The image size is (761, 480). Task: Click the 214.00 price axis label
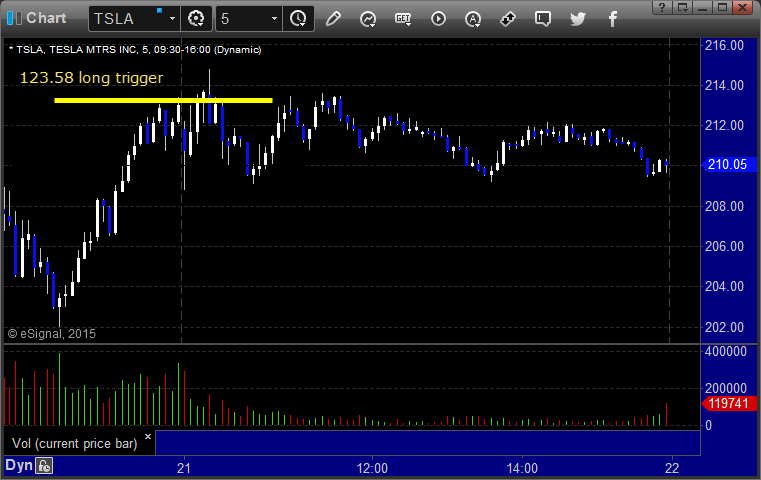pyautogui.click(x=724, y=85)
